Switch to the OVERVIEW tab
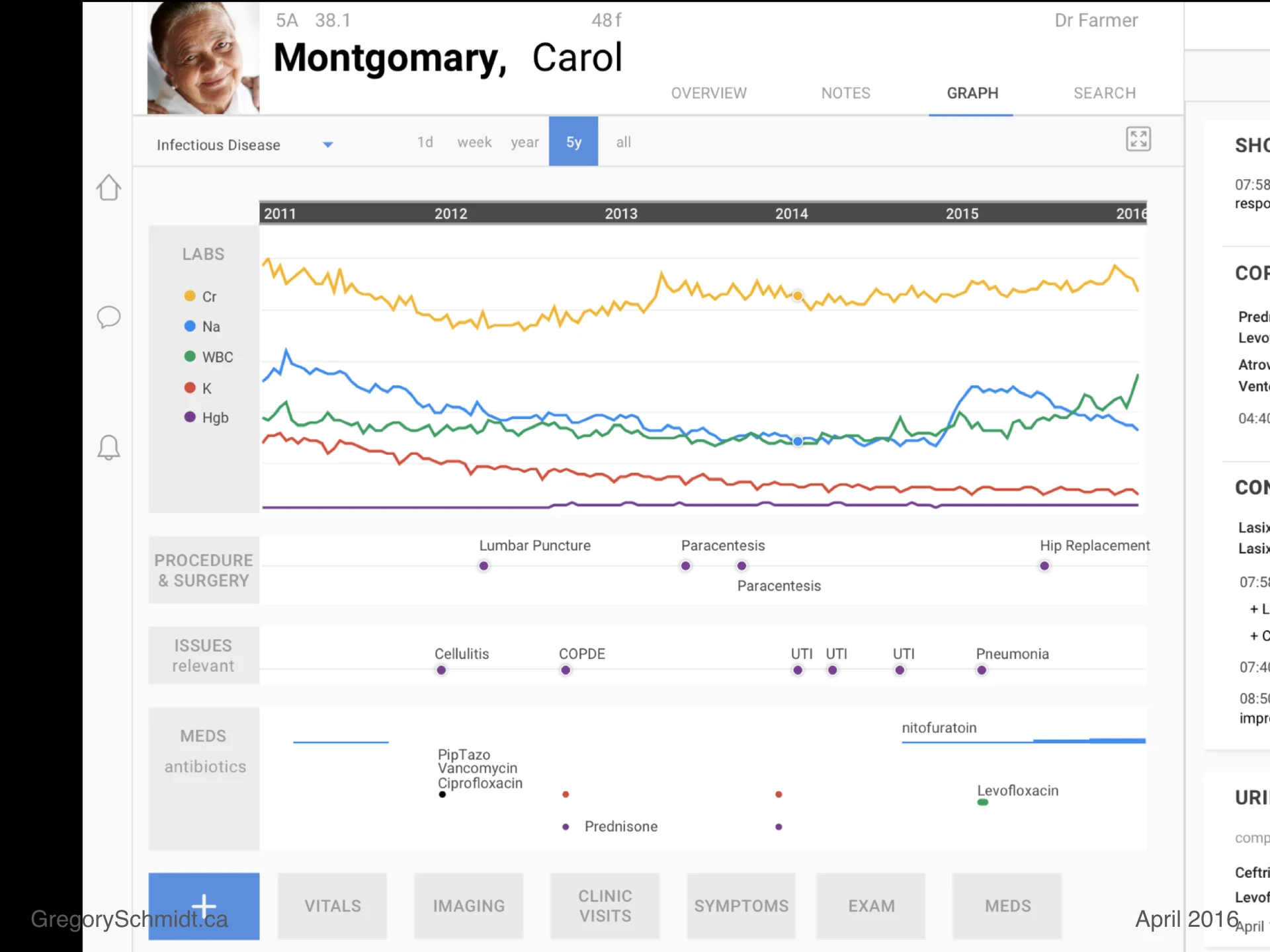The height and width of the screenshot is (952, 1270). tap(708, 93)
